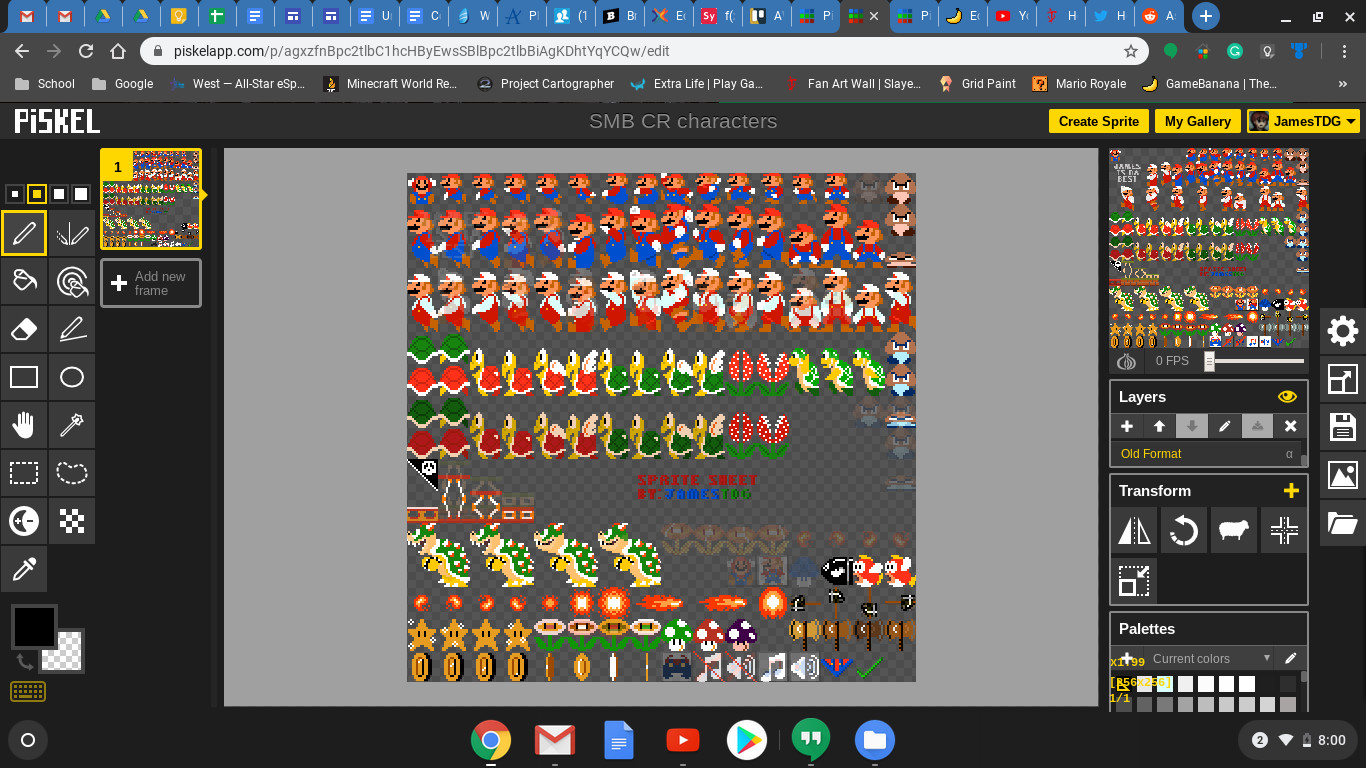Clone current layer with the sheep transform icon
The image size is (1366, 768).
[1234, 530]
